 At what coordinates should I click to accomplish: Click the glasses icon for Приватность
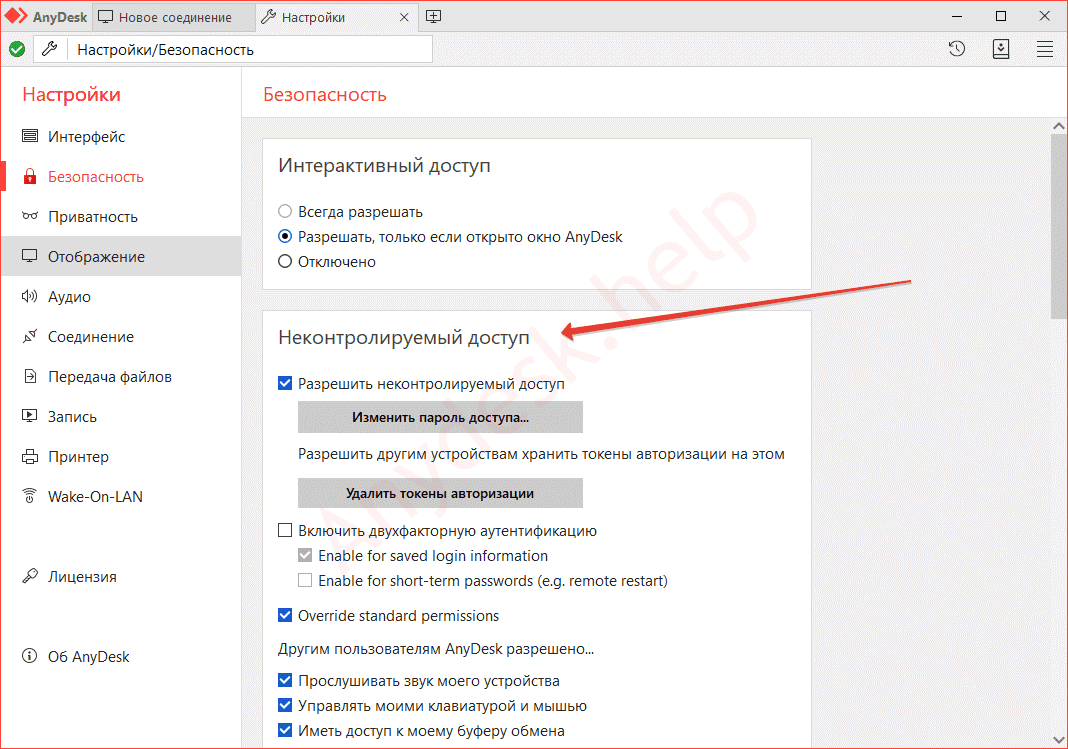coord(30,217)
